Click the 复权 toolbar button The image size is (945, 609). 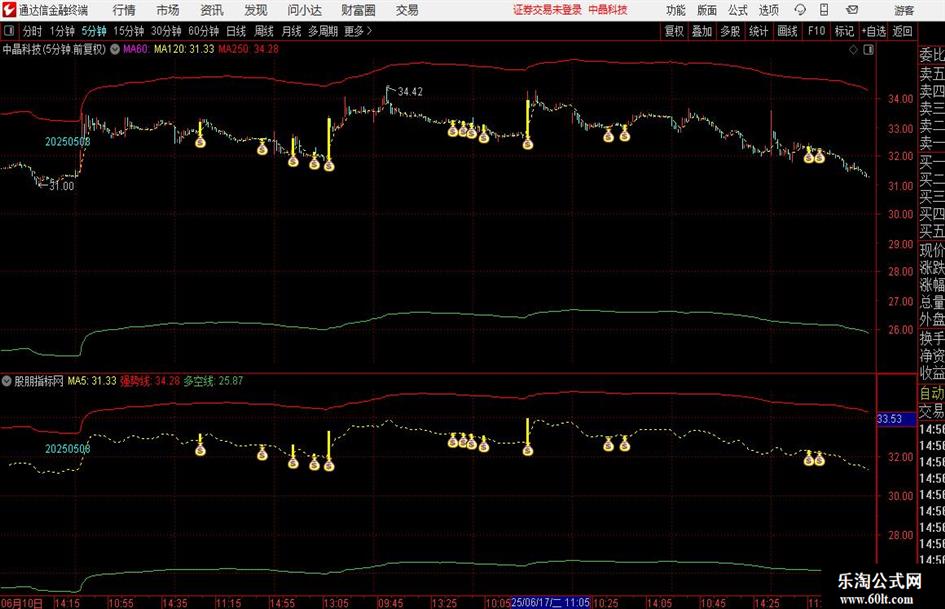[674, 31]
